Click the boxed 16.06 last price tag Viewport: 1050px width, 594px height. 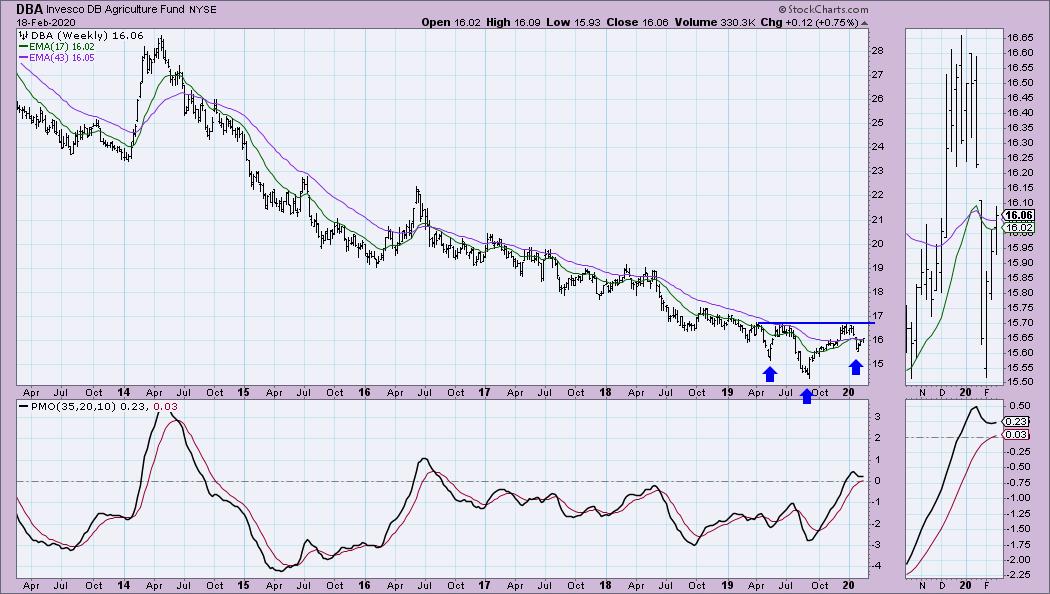[x=1019, y=216]
